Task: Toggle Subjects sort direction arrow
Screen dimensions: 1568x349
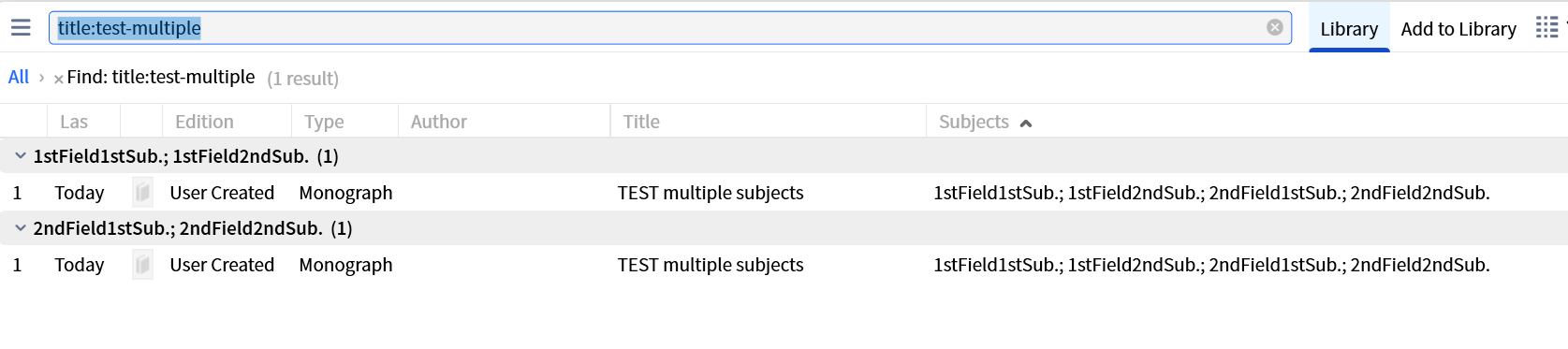Action: pos(1026,123)
